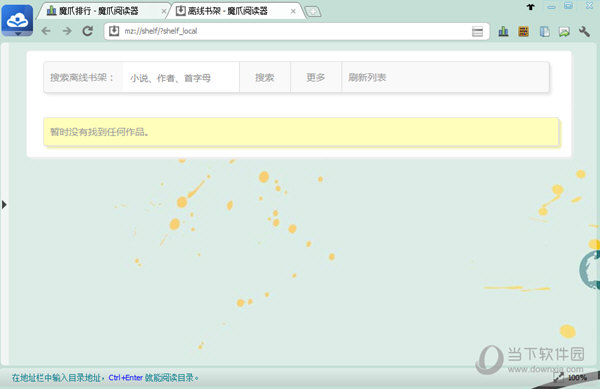Open the blue cloud reader main menu
This screenshot has height=389, width=600.
pos(17,21)
